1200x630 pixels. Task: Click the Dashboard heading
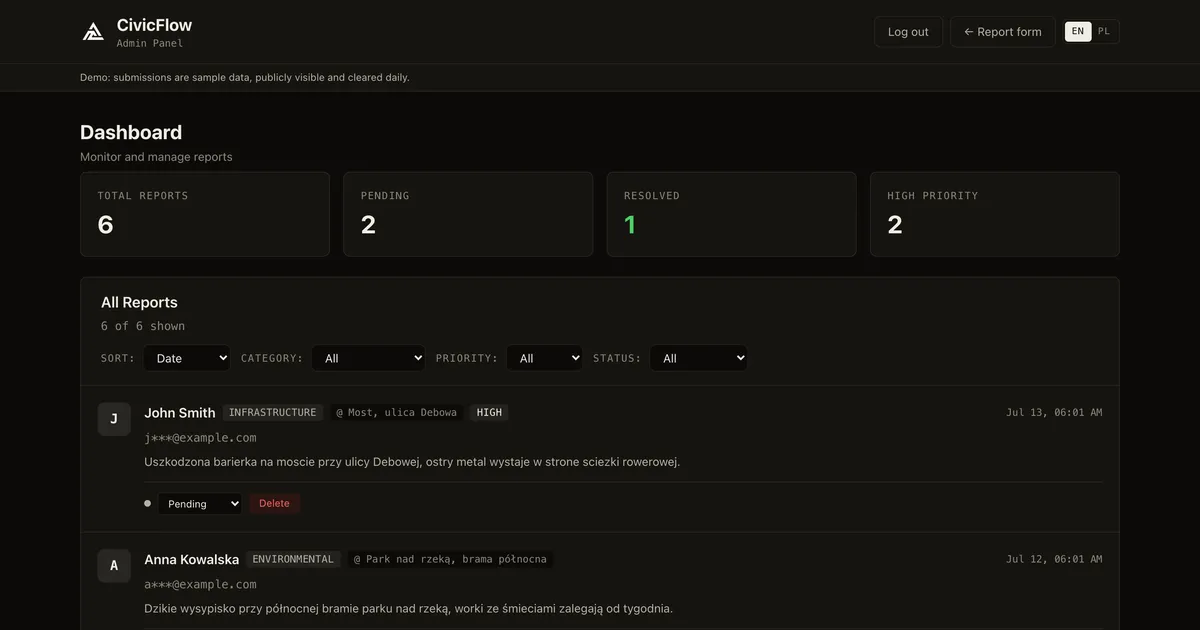[x=131, y=132]
